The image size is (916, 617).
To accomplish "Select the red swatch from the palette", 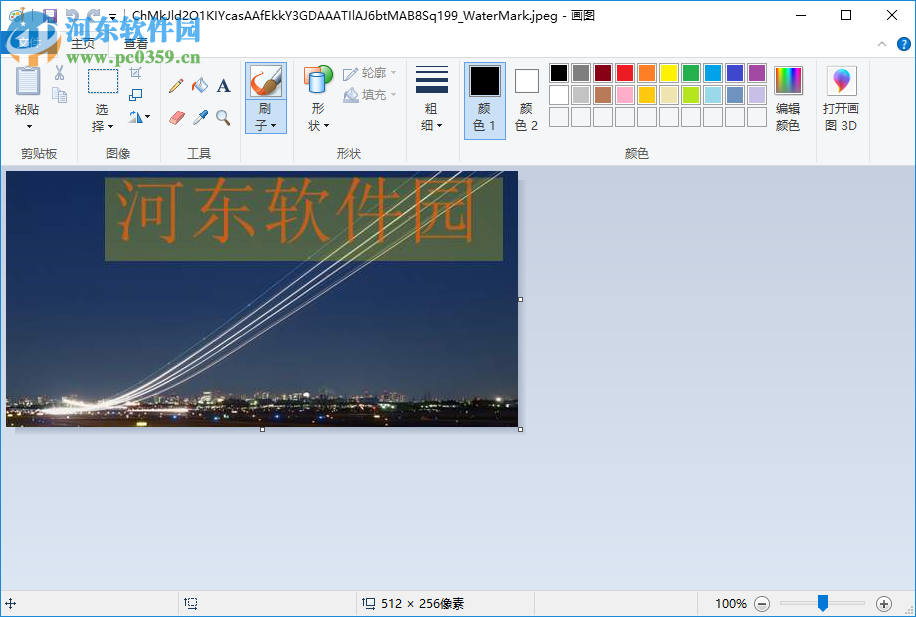I will (x=626, y=72).
